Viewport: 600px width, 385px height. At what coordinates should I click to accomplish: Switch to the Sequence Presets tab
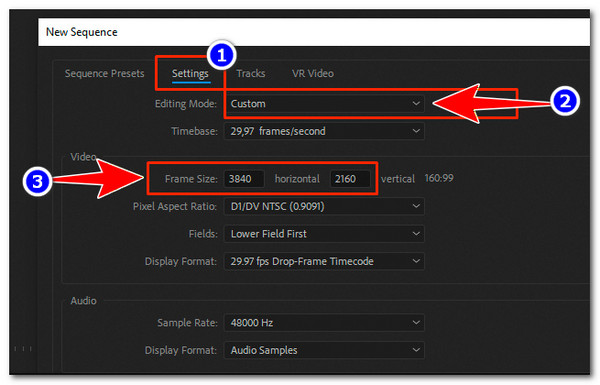point(104,73)
